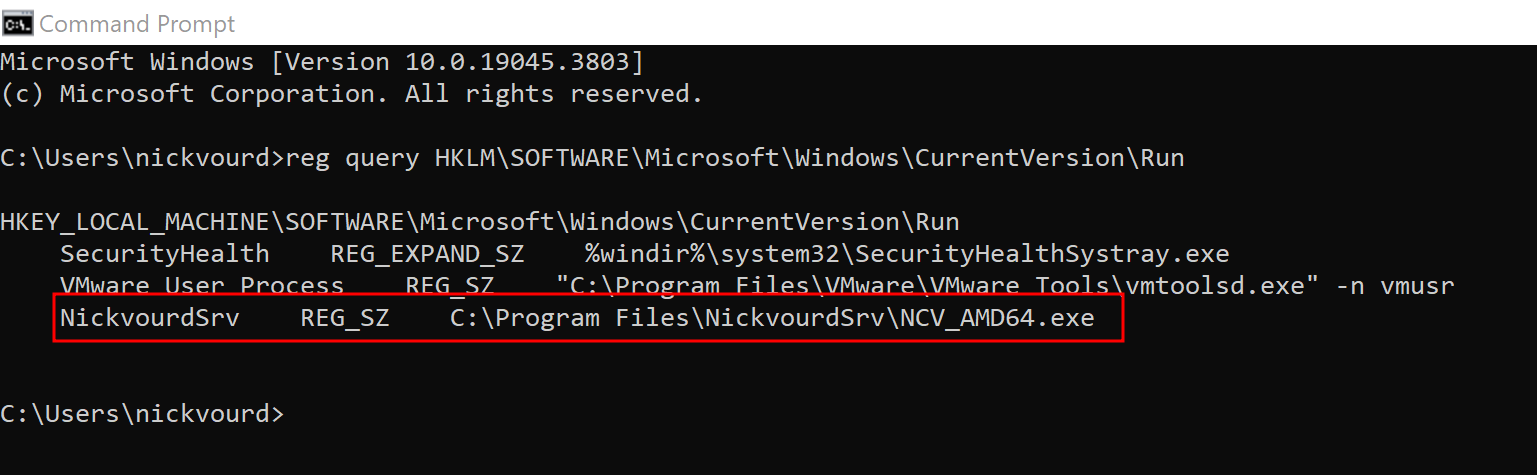Click the REG_EXPAND_SZ value type

[x=428, y=254]
